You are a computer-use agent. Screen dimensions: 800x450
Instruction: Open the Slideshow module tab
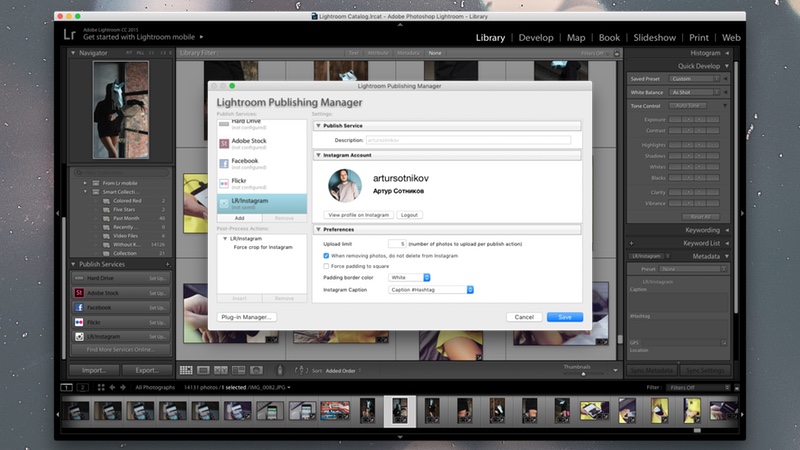coord(655,38)
